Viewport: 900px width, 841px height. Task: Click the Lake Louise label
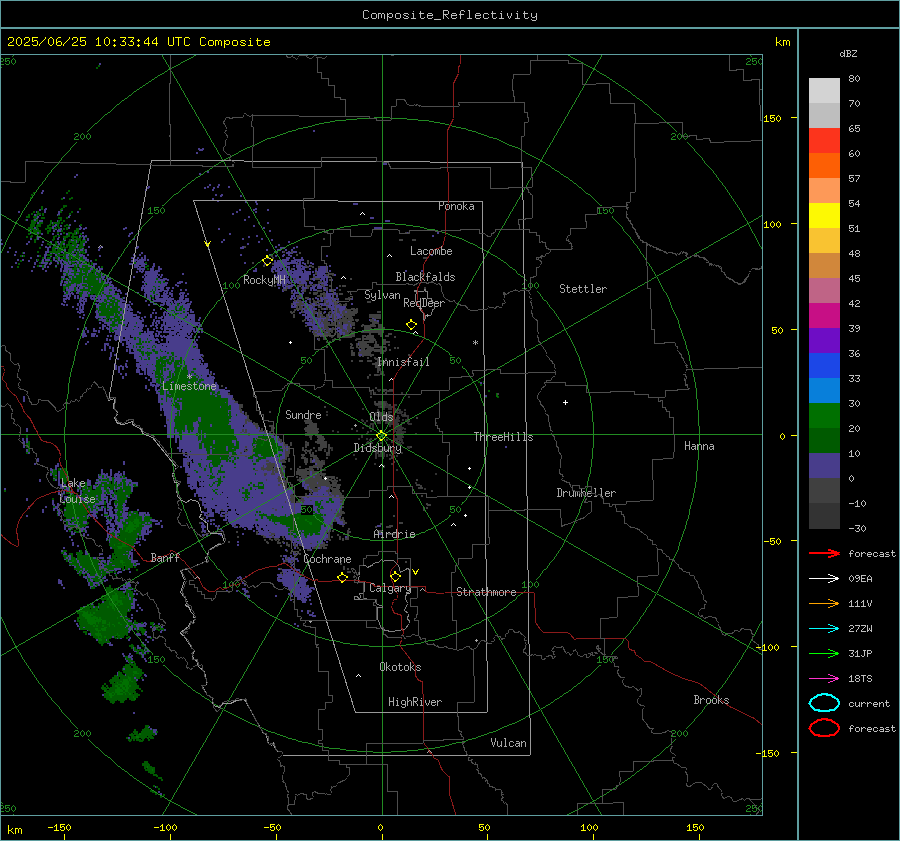[x=77, y=491]
